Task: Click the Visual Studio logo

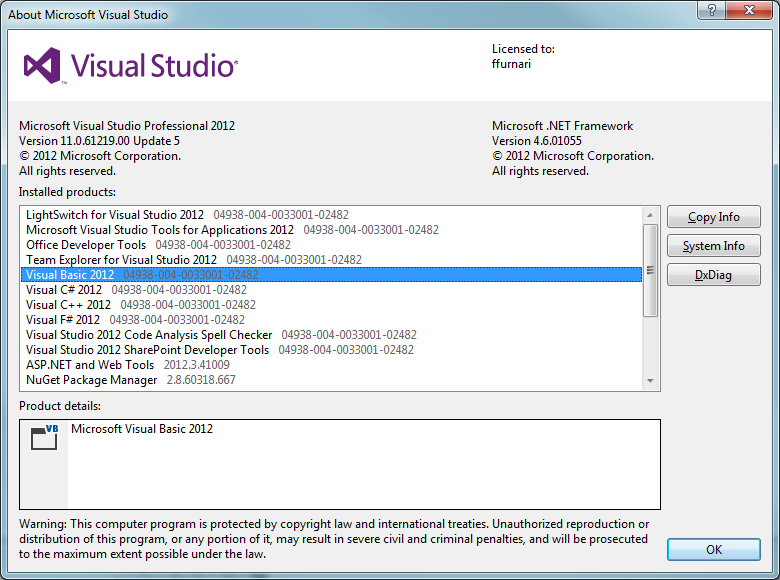Action: pyautogui.click(x=131, y=65)
